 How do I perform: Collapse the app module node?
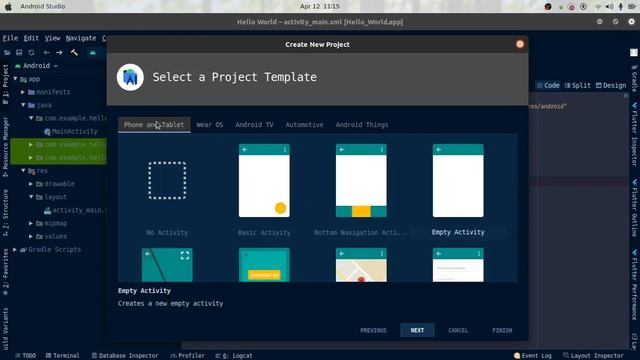tap(16, 79)
